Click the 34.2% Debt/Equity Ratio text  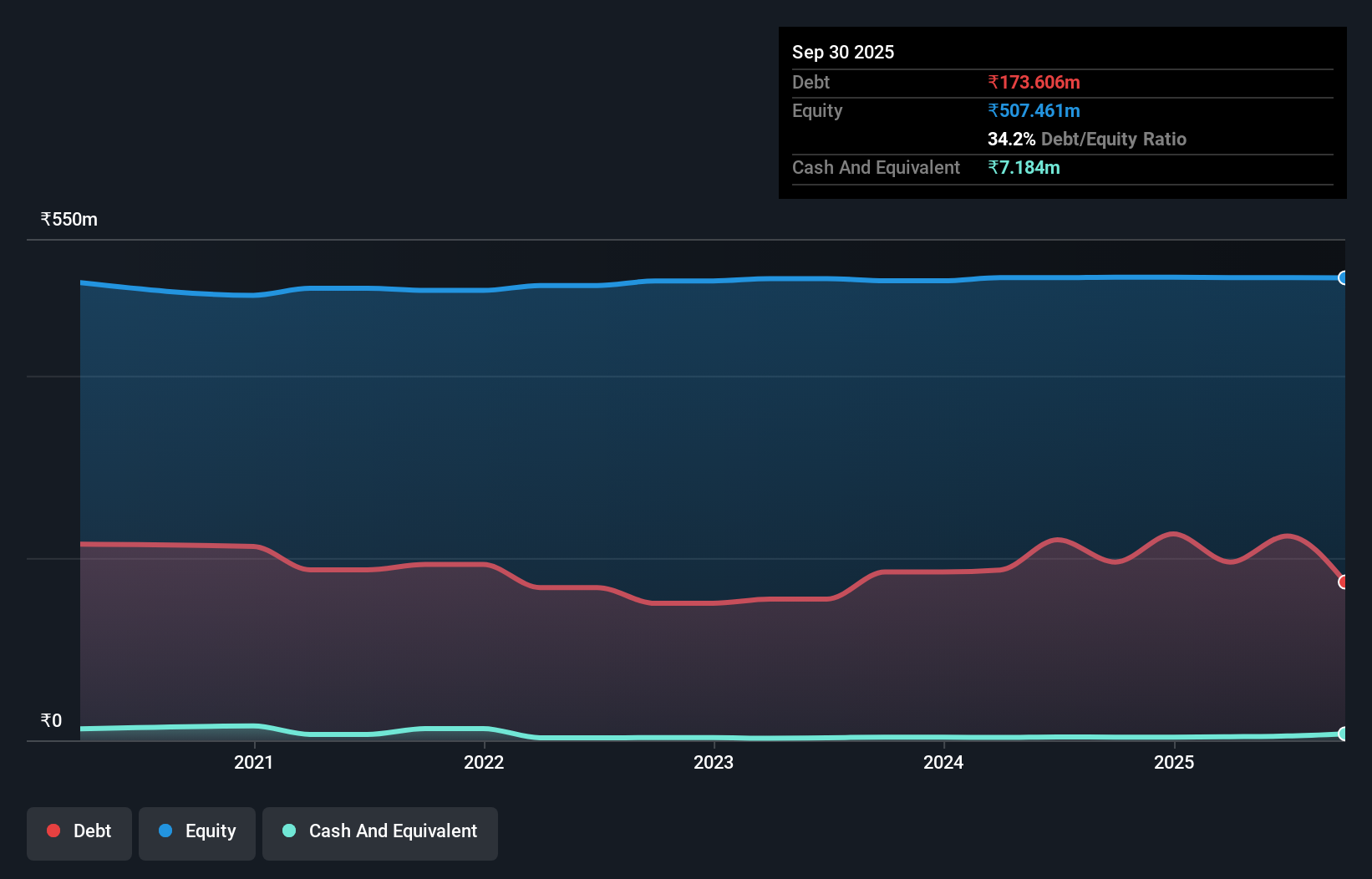pos(1087,139)
